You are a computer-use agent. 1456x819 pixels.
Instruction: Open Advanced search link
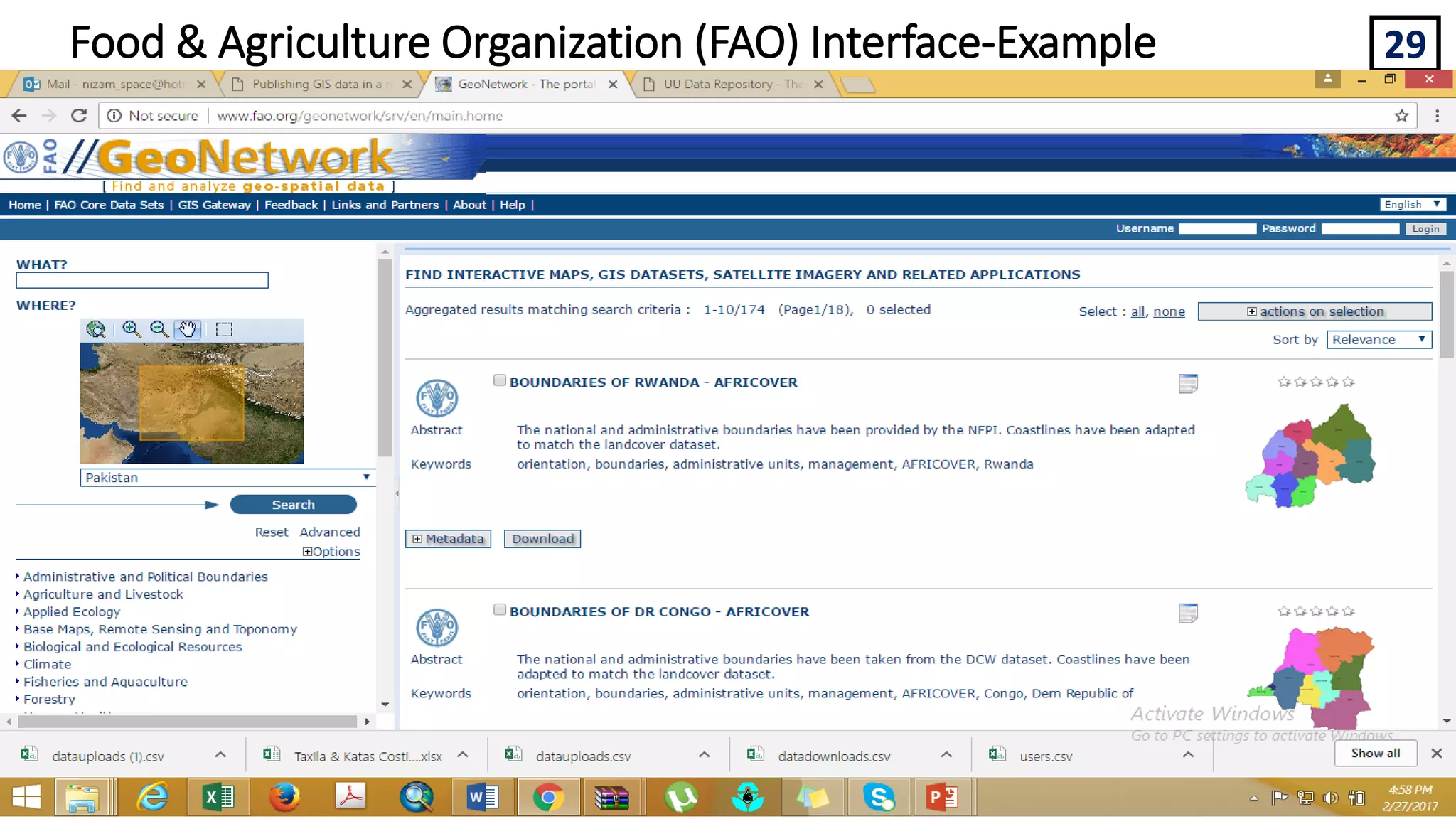pyautogui.click(x=330, y=532)
